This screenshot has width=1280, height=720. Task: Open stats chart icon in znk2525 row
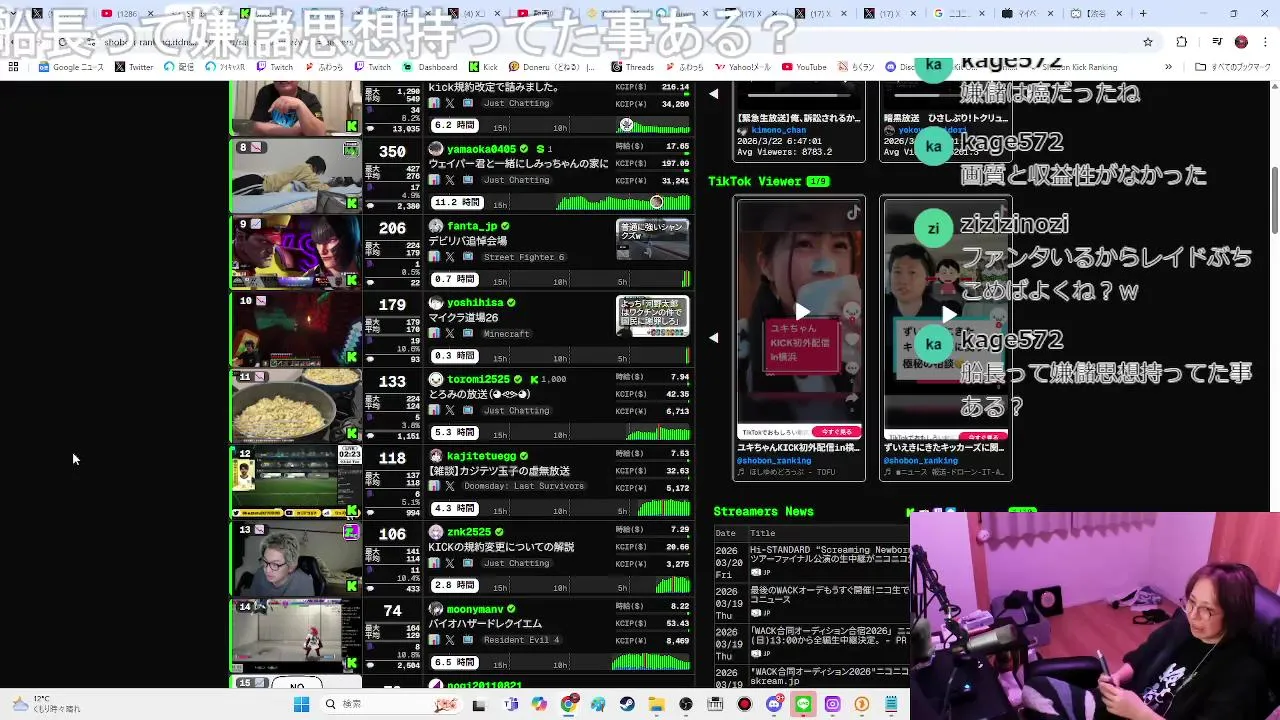pyautogui.click(x=434, y=563)
